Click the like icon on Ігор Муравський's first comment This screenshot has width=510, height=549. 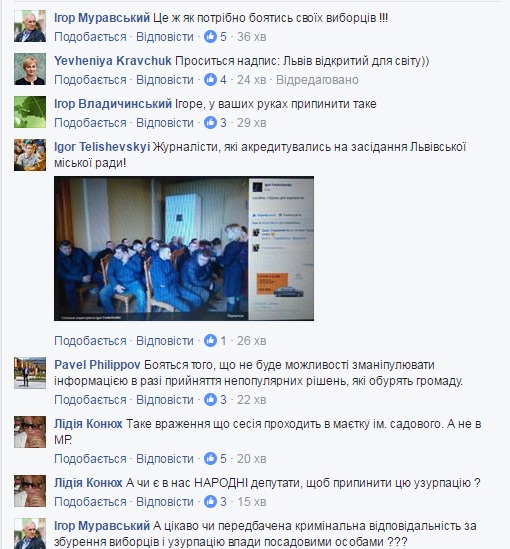click(x=210, y=36)
